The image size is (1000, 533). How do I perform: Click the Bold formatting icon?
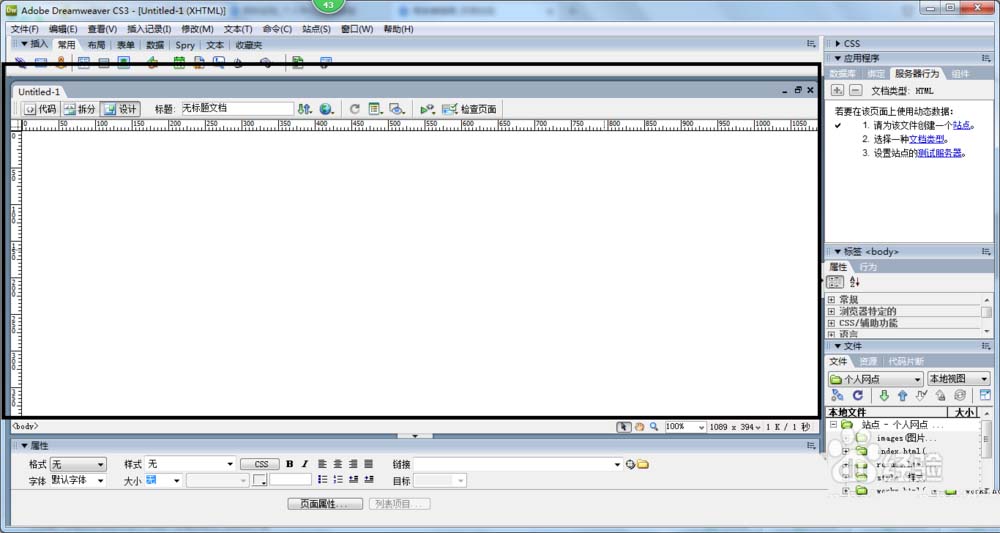click(290, 464)
